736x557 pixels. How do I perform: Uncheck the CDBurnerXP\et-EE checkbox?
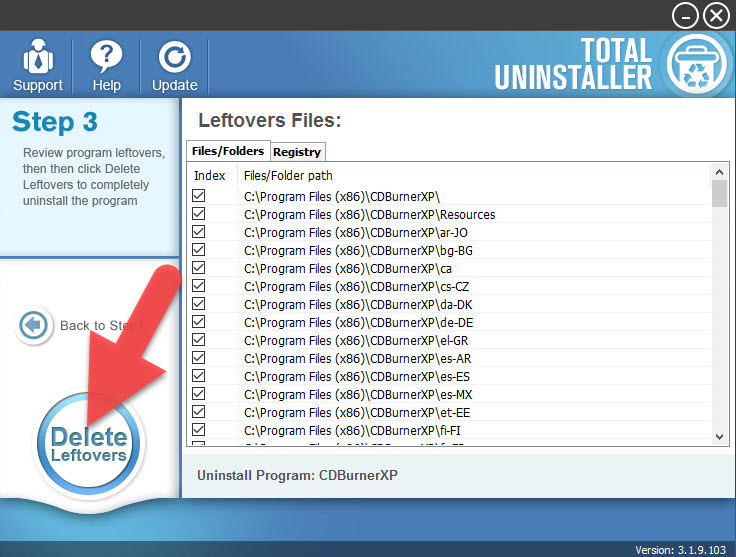point(199,412)
